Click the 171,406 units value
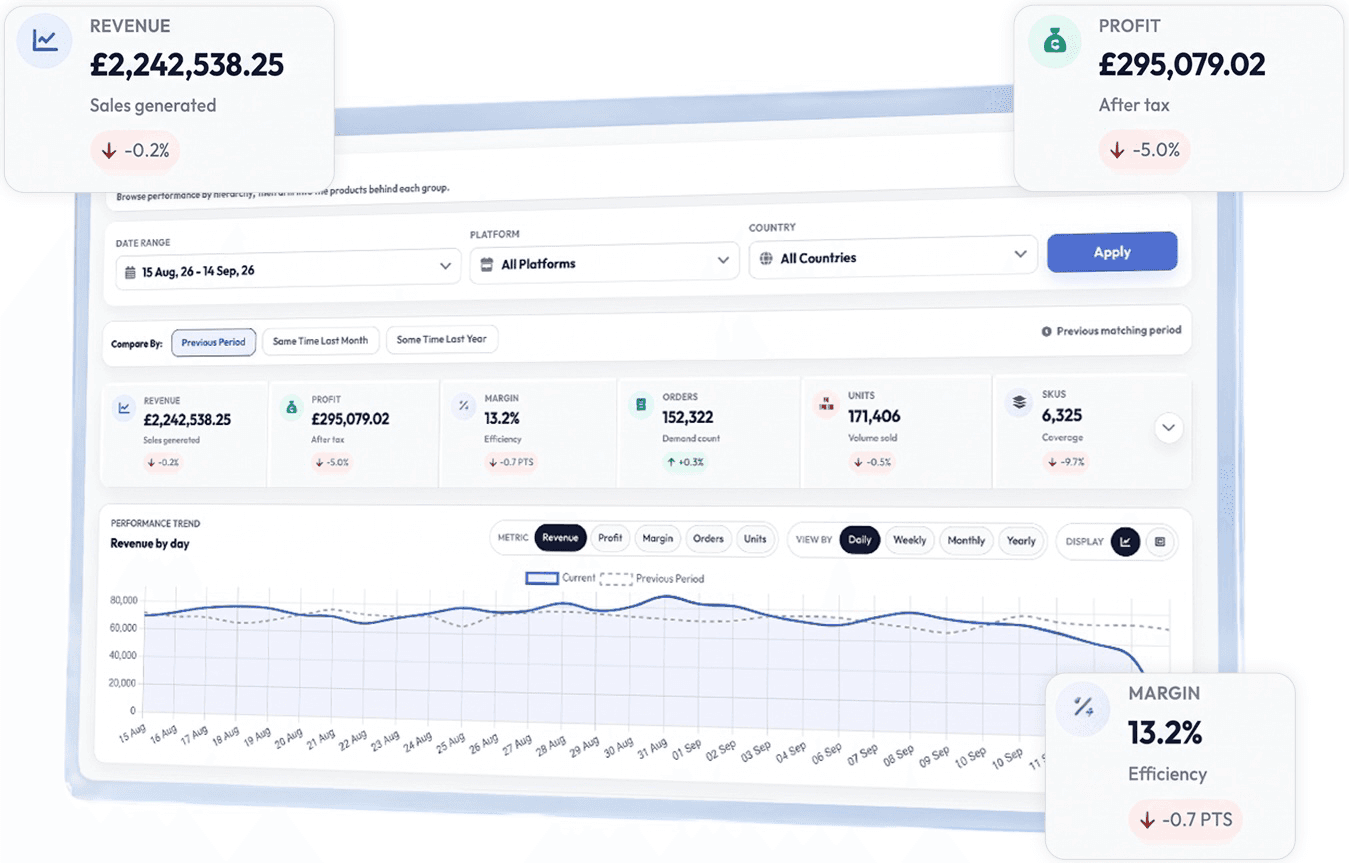Image resolution: width=1349 pixels, height=863 pixels. pyautogui.click(x=874, y=416)
